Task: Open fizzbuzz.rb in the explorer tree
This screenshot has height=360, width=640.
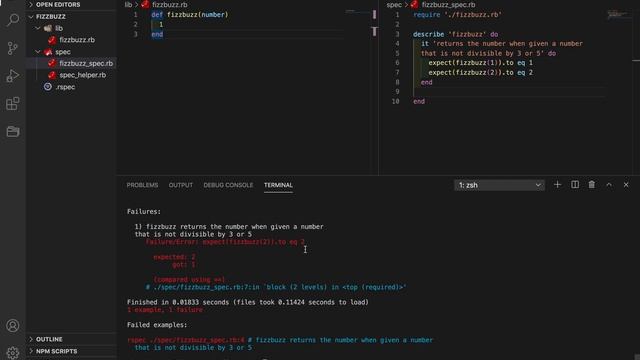Action: tap(77, 40)
